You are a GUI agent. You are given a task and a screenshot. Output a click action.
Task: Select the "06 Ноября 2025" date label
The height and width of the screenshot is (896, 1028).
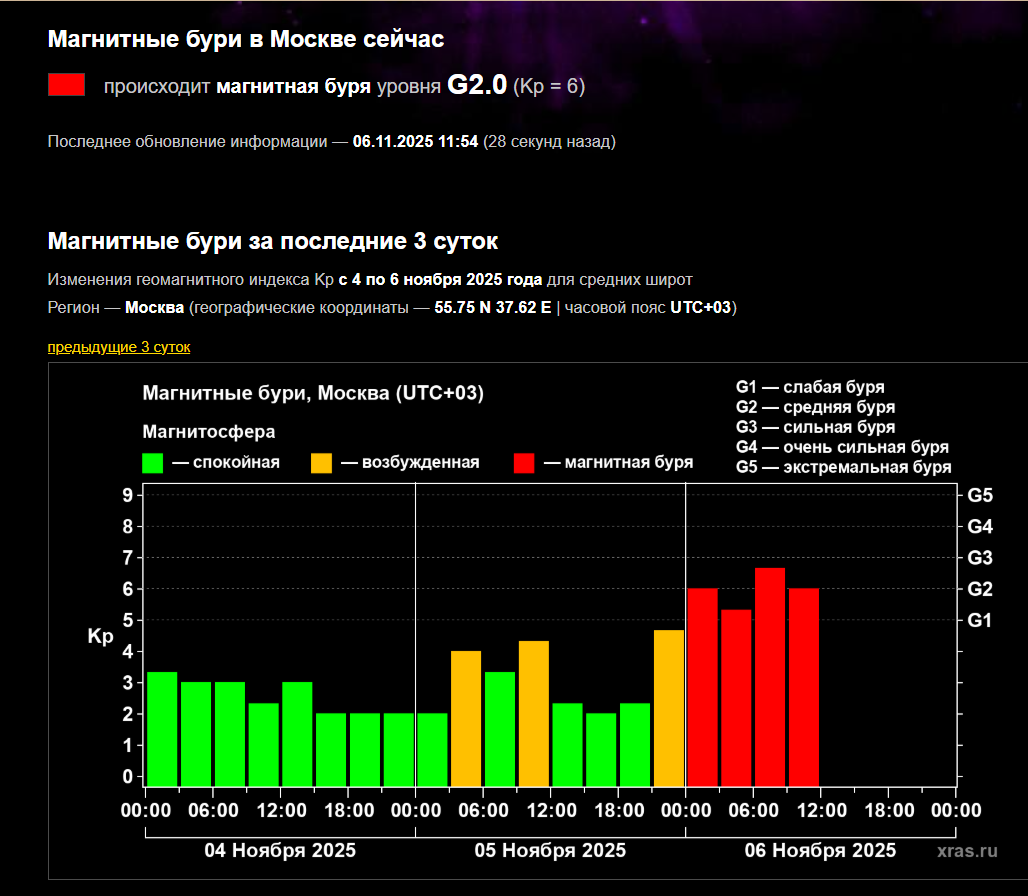pos(820,851)
